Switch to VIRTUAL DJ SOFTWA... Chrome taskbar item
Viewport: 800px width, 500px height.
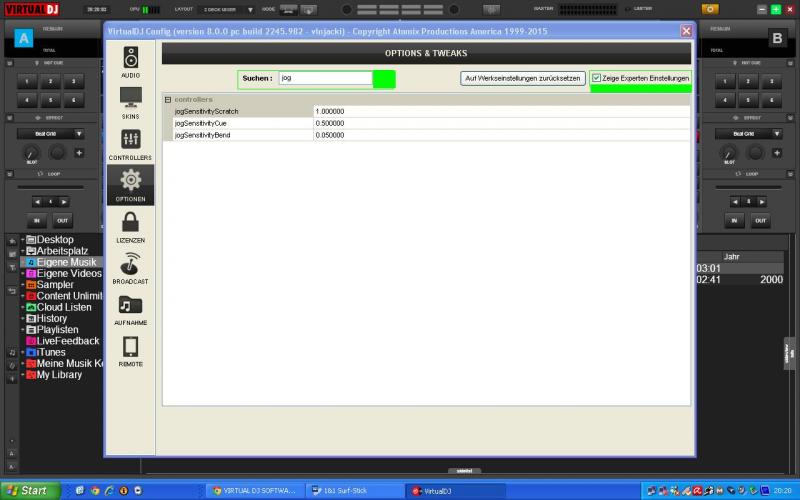(x=254, y=491)
